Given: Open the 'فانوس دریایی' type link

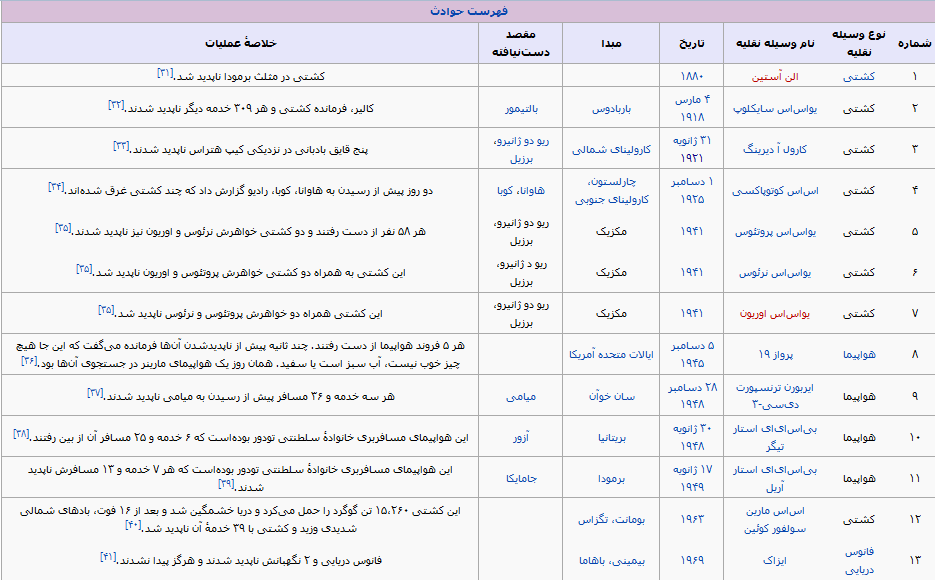Looking at the screenshot, I should pyautogui.click(x=859, y=561).
